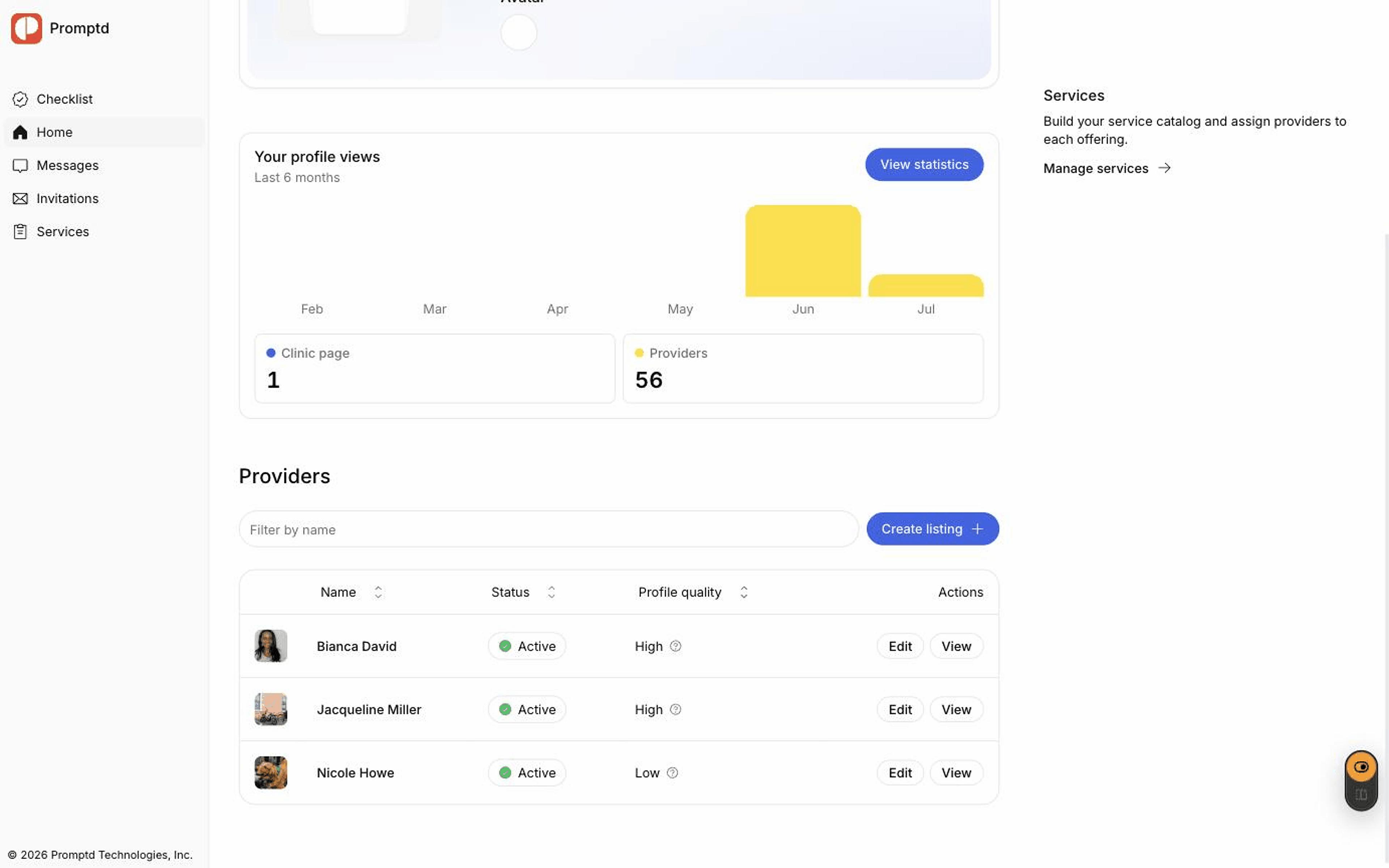Click the Actions column header

pos(960,592)
